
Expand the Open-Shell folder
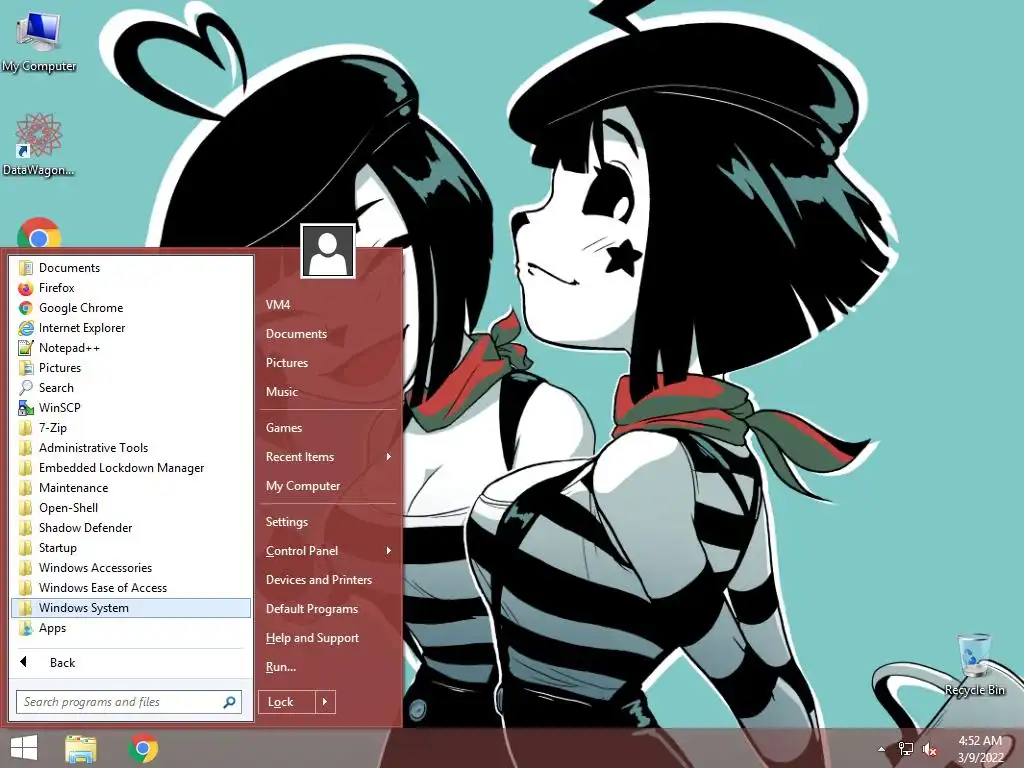[131, 508]
